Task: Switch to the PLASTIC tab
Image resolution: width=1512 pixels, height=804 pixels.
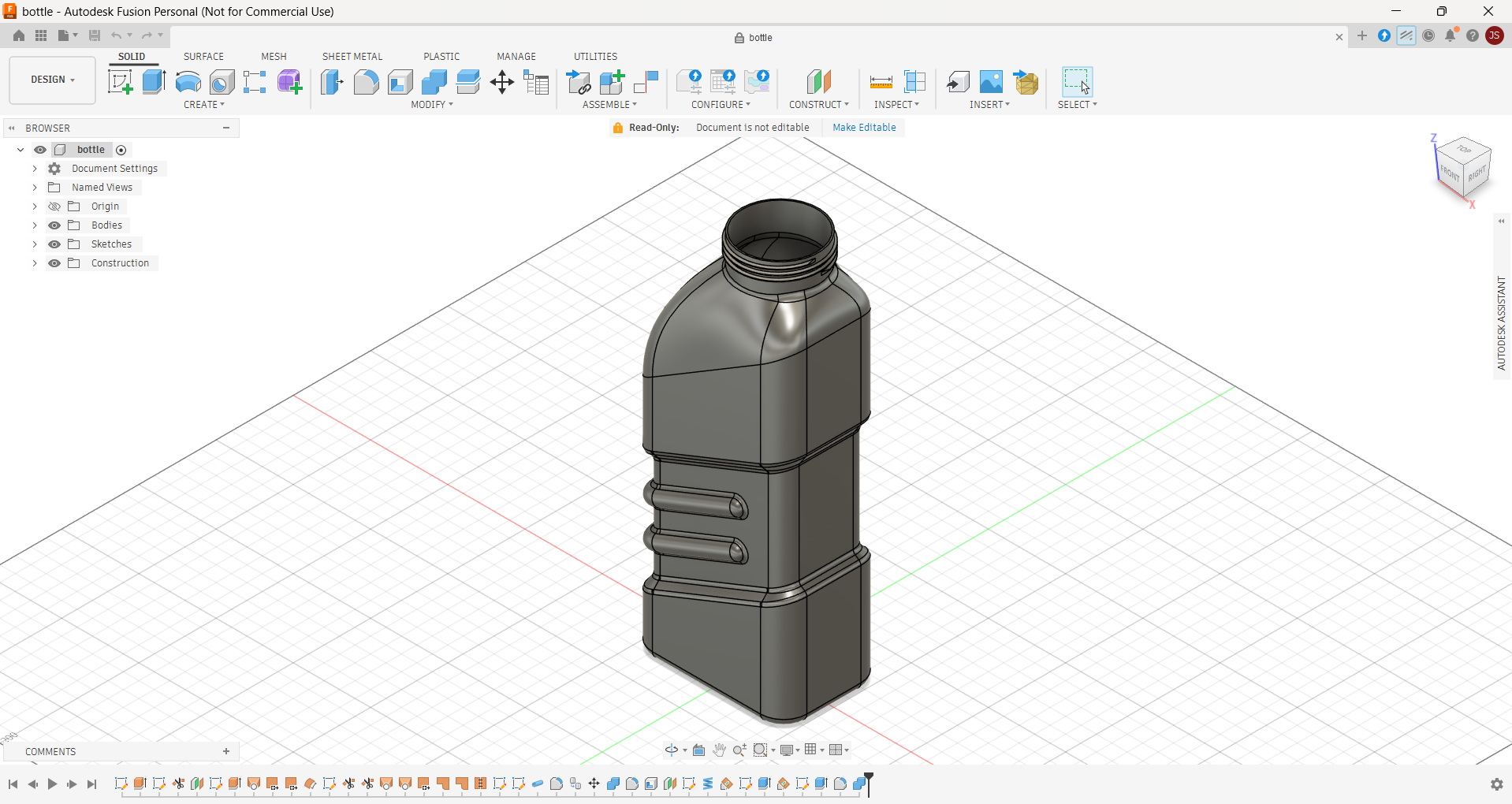Action: click(441, 57)
